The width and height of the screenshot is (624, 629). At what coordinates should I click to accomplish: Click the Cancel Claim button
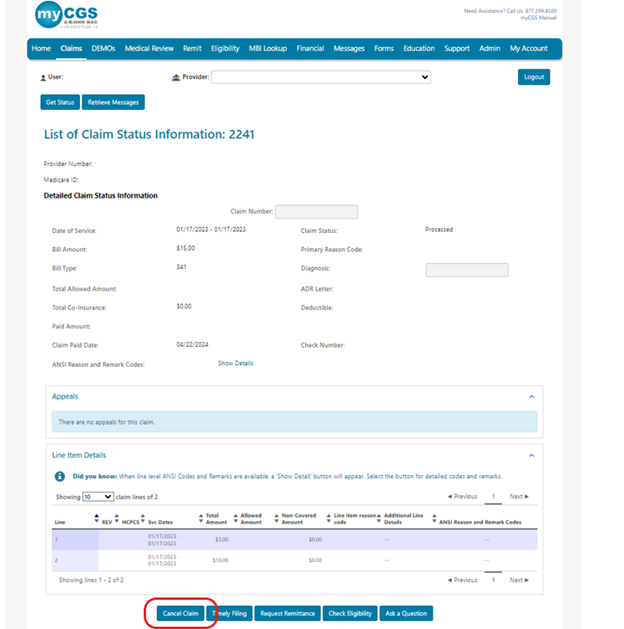[181, 613]
